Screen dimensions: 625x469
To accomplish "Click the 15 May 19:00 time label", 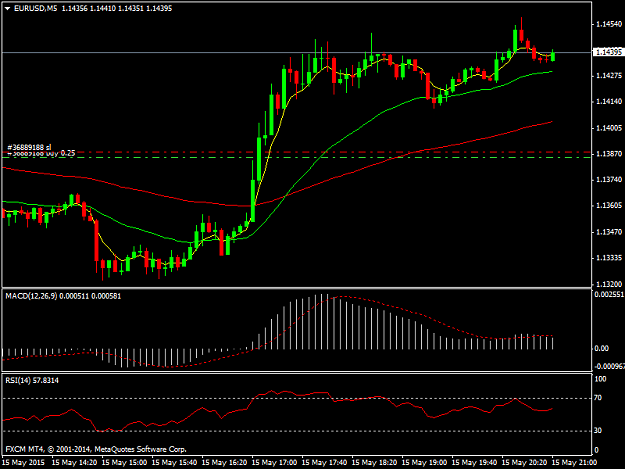I will [x=425, y=463].
